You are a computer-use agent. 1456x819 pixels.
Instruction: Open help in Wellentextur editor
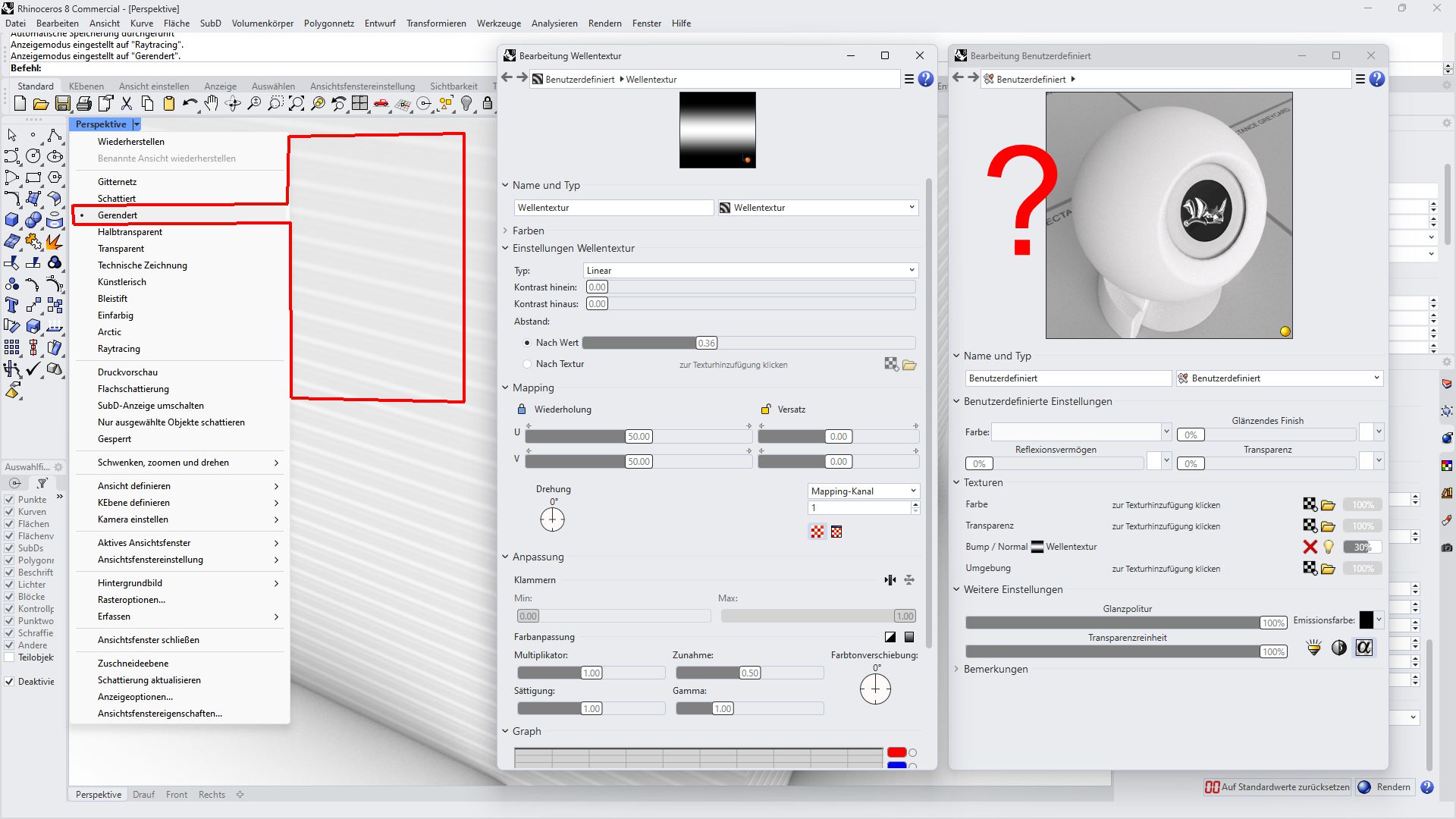click(x=926, y=79)
